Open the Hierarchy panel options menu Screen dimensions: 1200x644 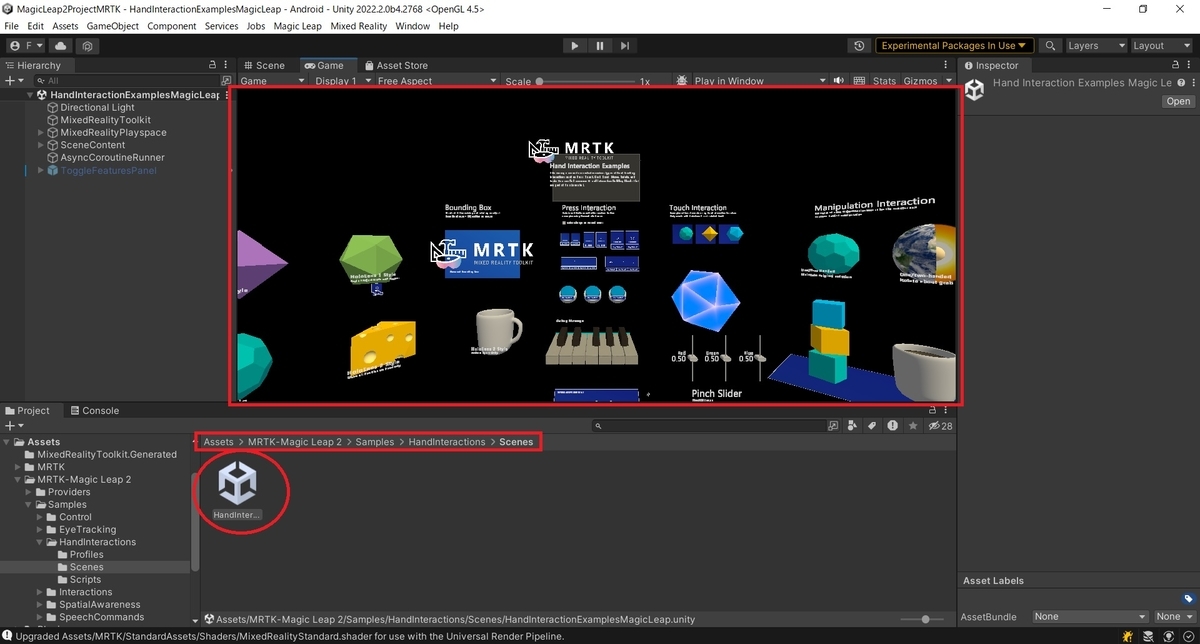point(227,65)
